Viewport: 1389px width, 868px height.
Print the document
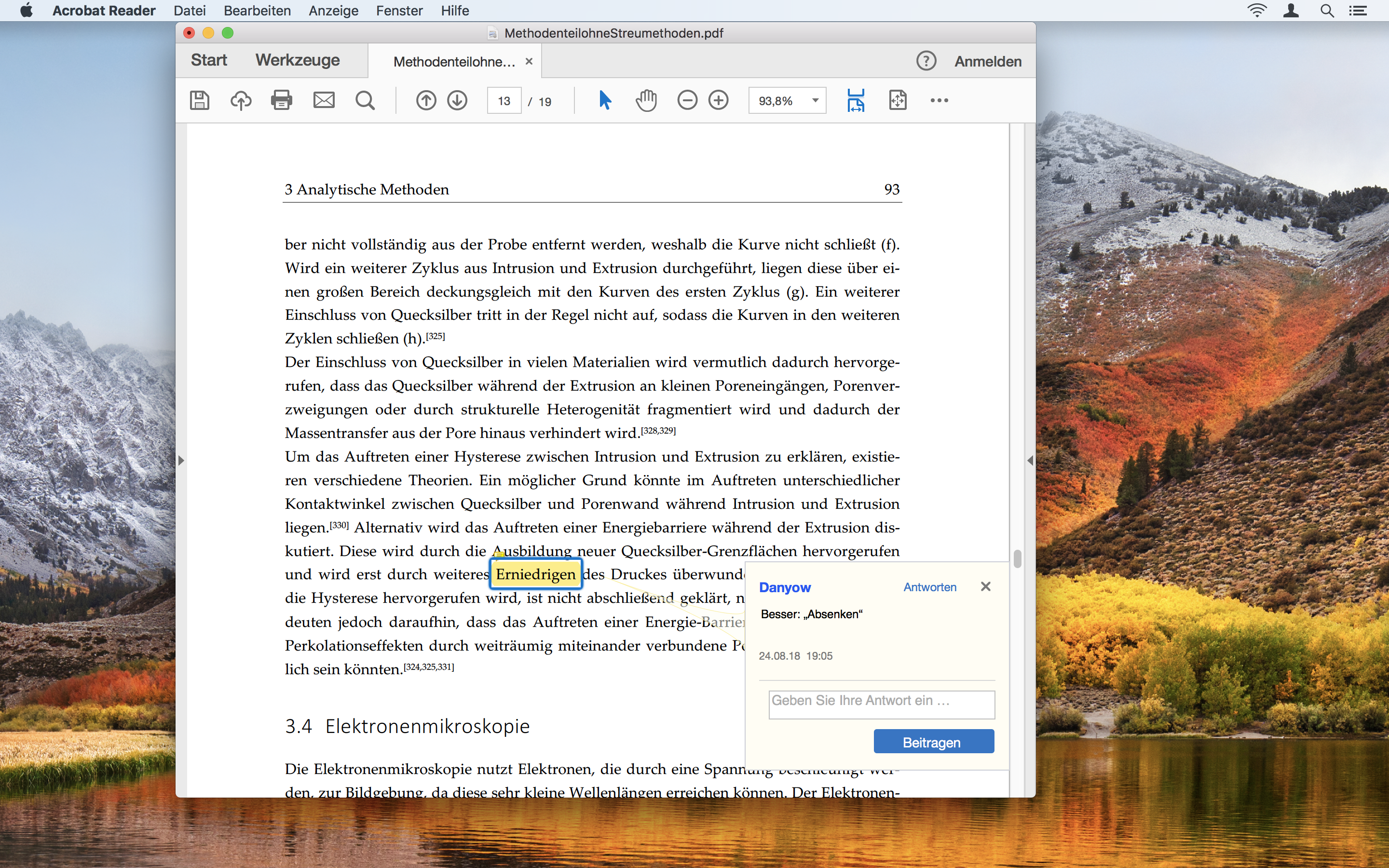281,100
